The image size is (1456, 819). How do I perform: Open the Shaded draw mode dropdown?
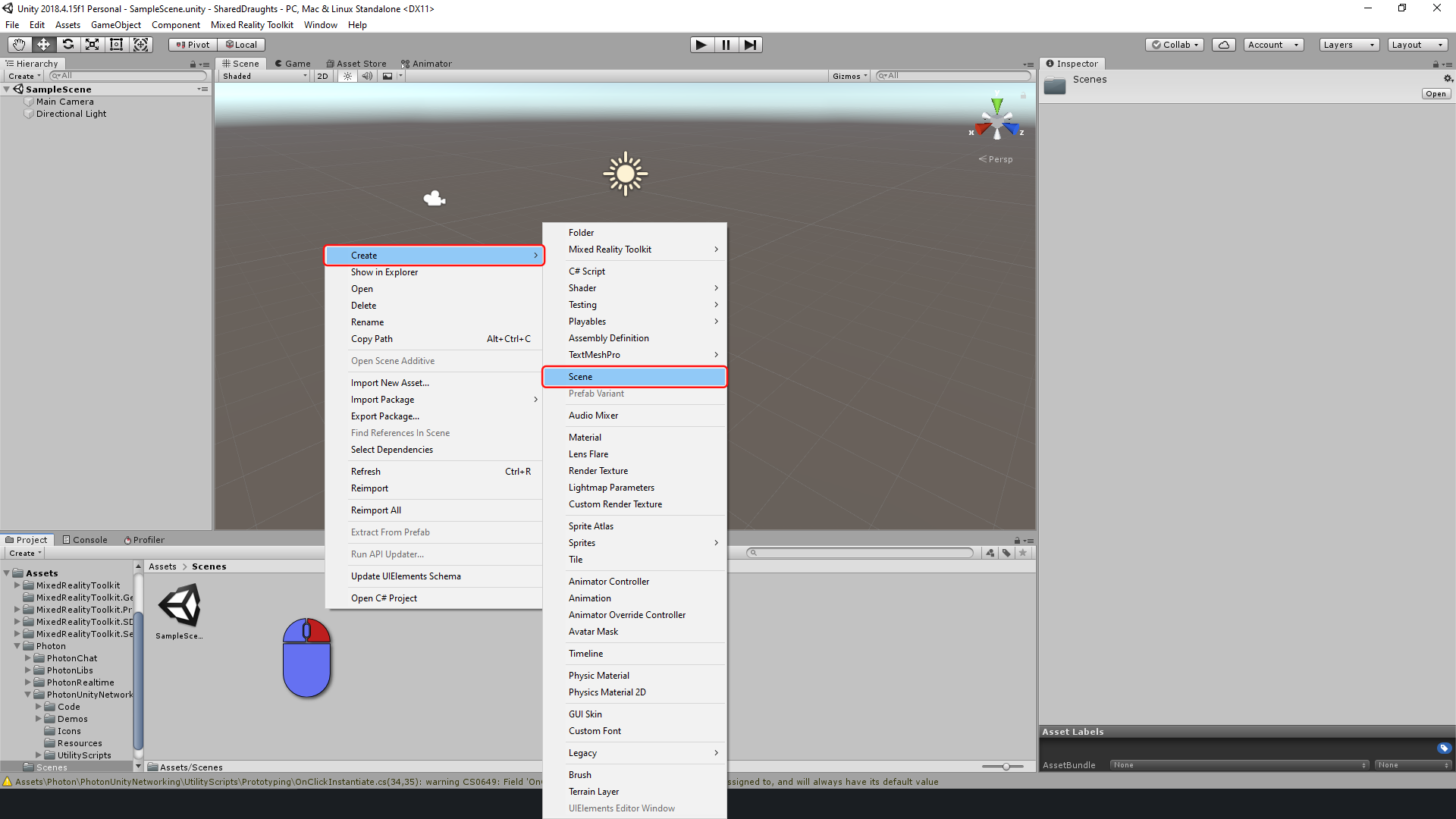coord(265,76)
